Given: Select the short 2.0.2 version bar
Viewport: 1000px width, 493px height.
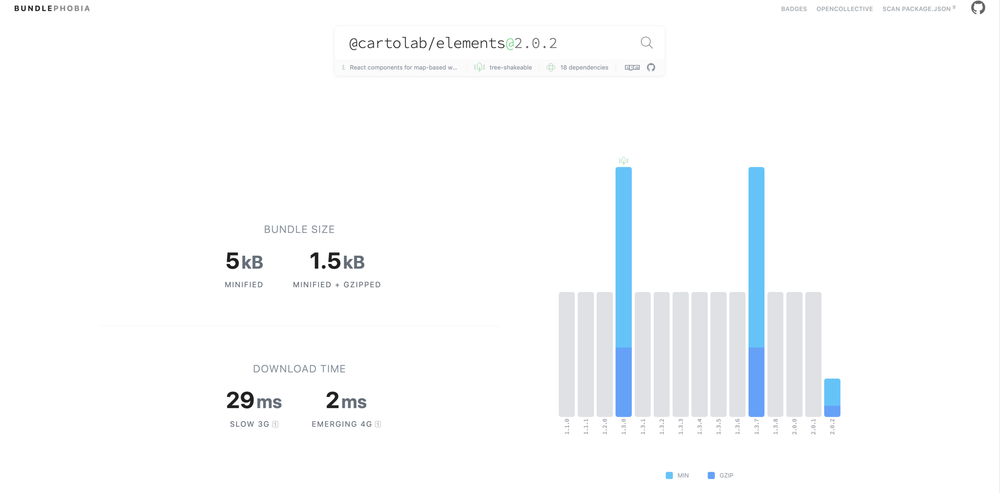Looking at the screenshot, I should click(x=832, y=397).
